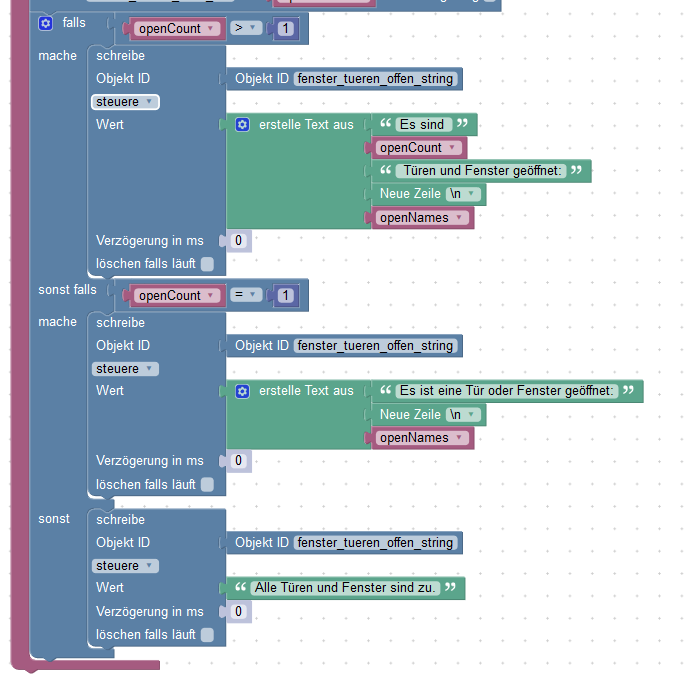Open the openCount variable dropdown in the '> 1' condition
689x684 pixels.
click(x=176, y=29)
